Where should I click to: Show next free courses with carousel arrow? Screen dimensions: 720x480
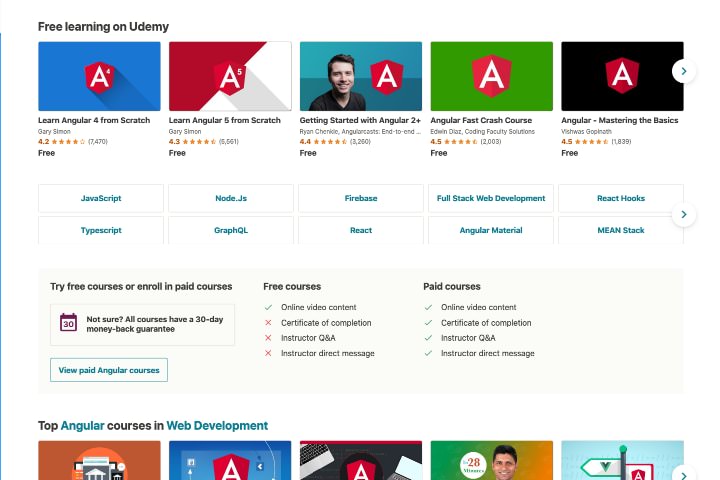[684, 71]
